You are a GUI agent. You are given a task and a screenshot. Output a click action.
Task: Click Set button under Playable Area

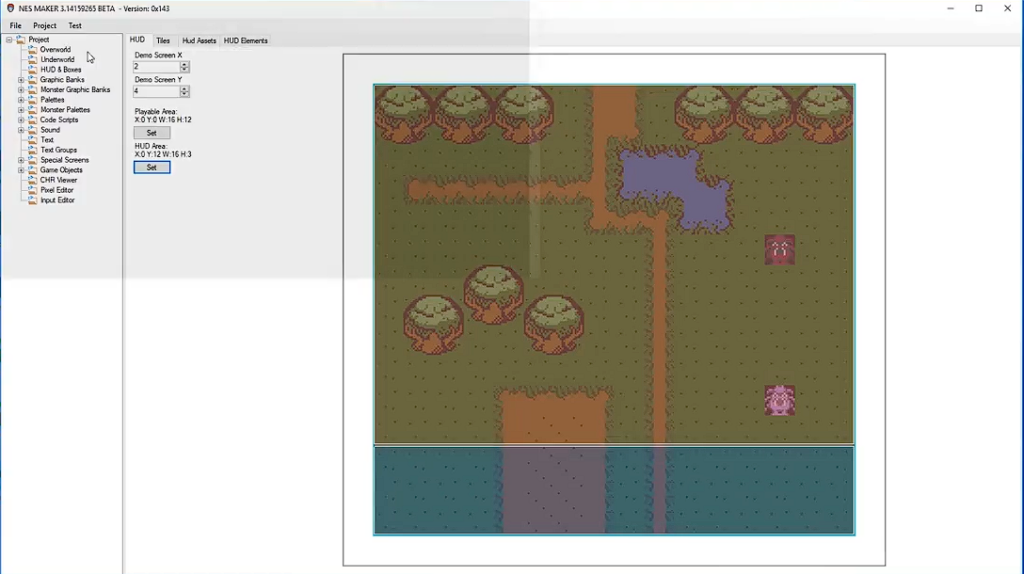pyautogui.click(x=152, y=133)
